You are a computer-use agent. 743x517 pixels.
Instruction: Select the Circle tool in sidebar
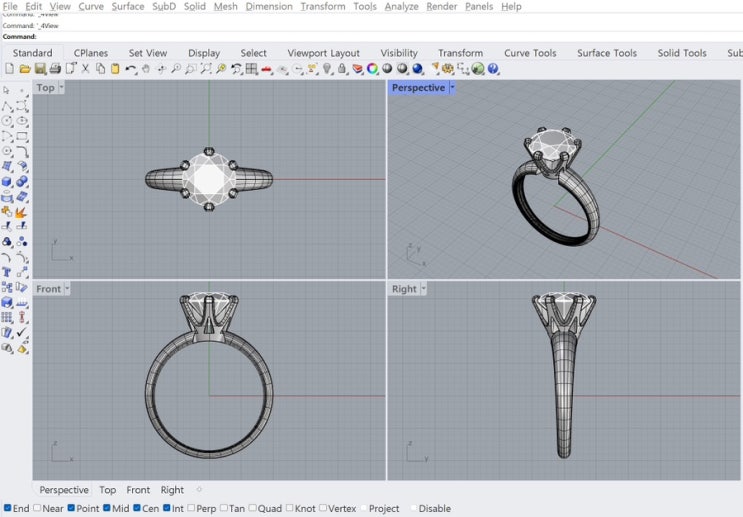pyautogui.click(x=7, y=121)
